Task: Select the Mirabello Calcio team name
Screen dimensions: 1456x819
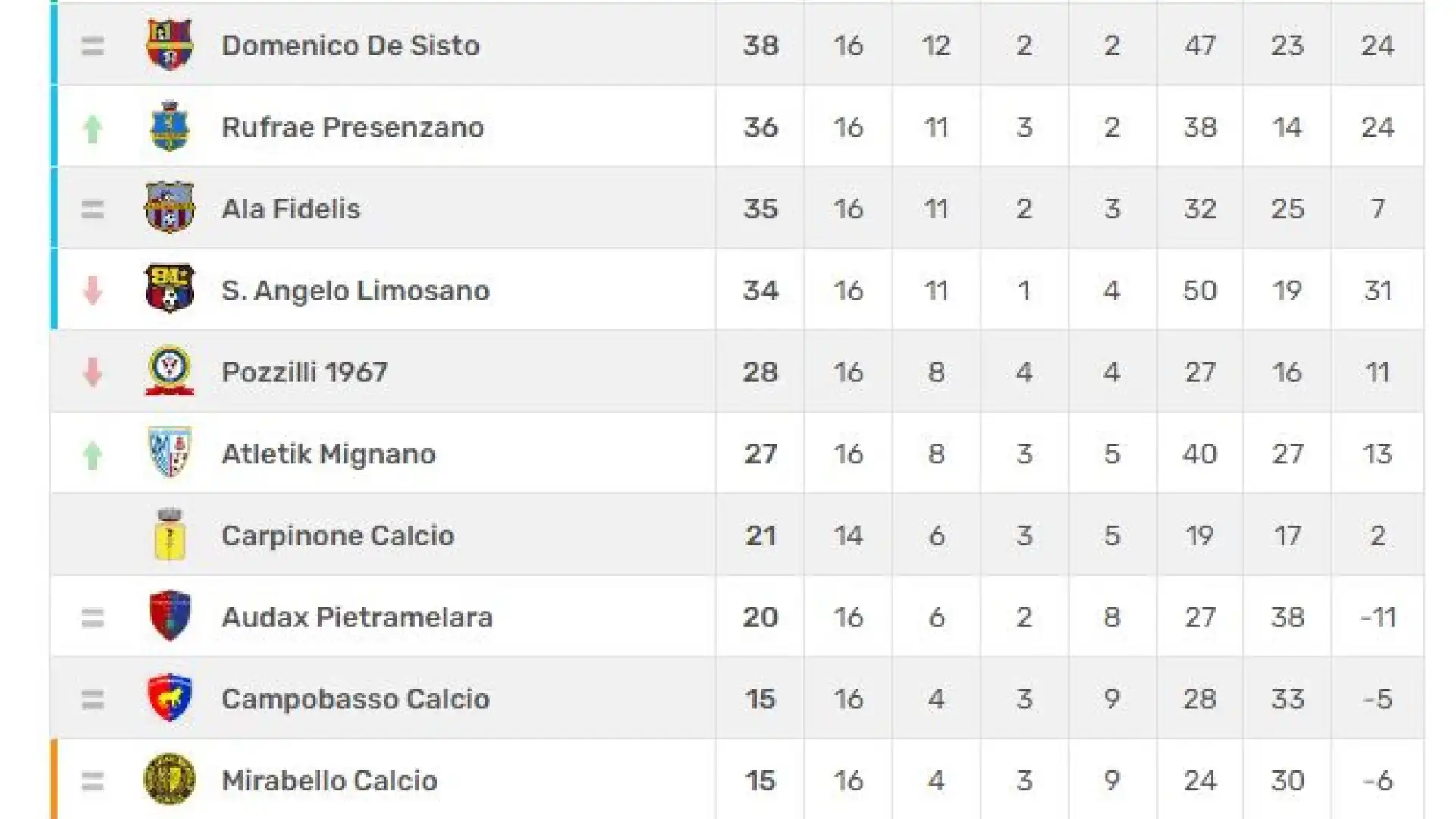Action: tap(329, 780)
